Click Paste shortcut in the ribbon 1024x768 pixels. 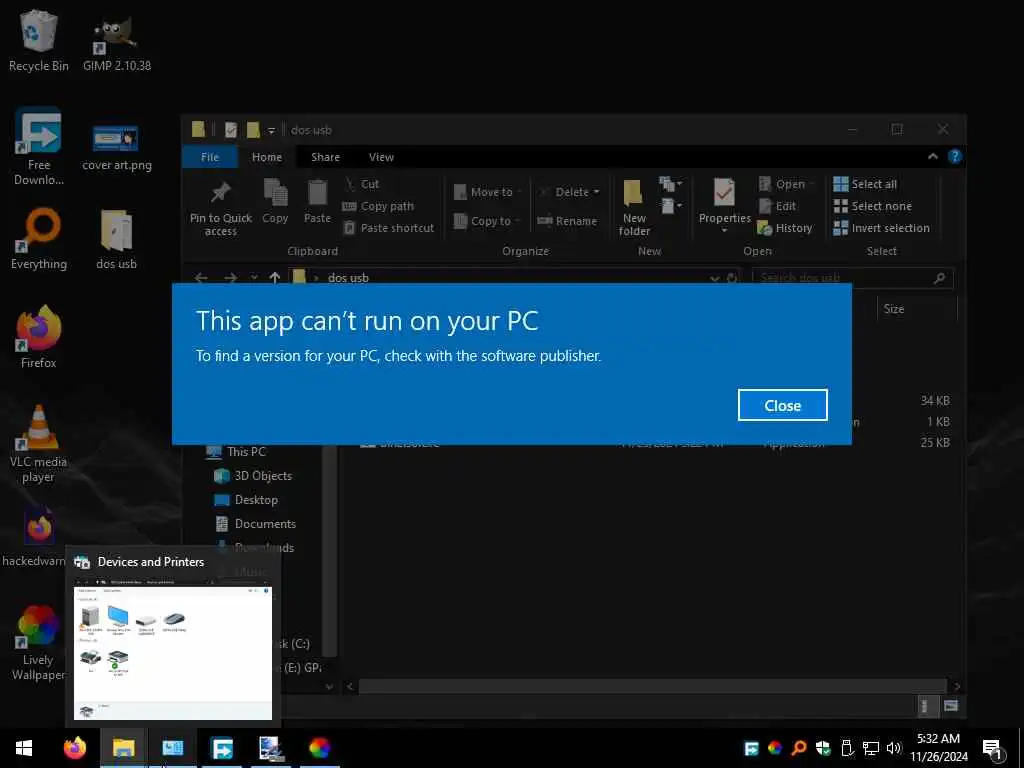[x=389, y=228]
